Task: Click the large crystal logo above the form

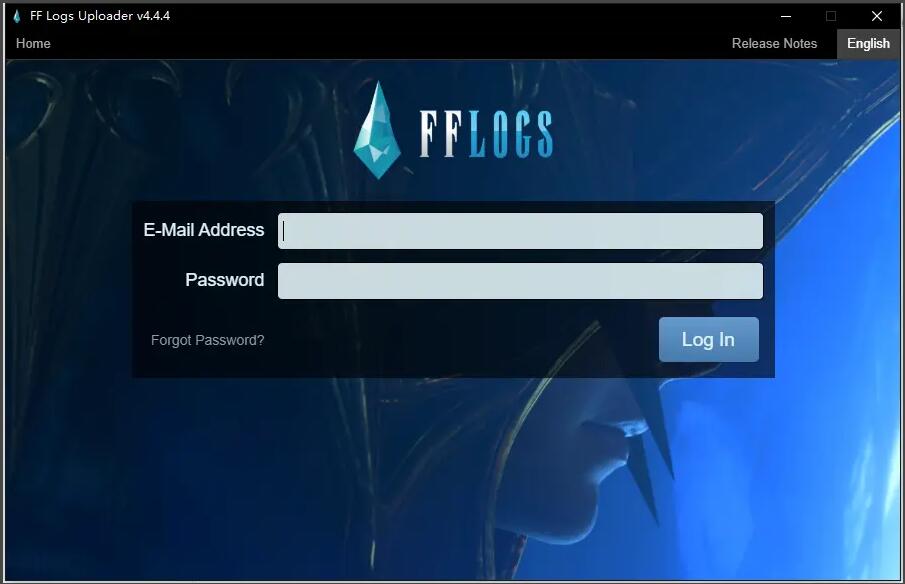Action: pyautogui.click(x=377, y=130)
